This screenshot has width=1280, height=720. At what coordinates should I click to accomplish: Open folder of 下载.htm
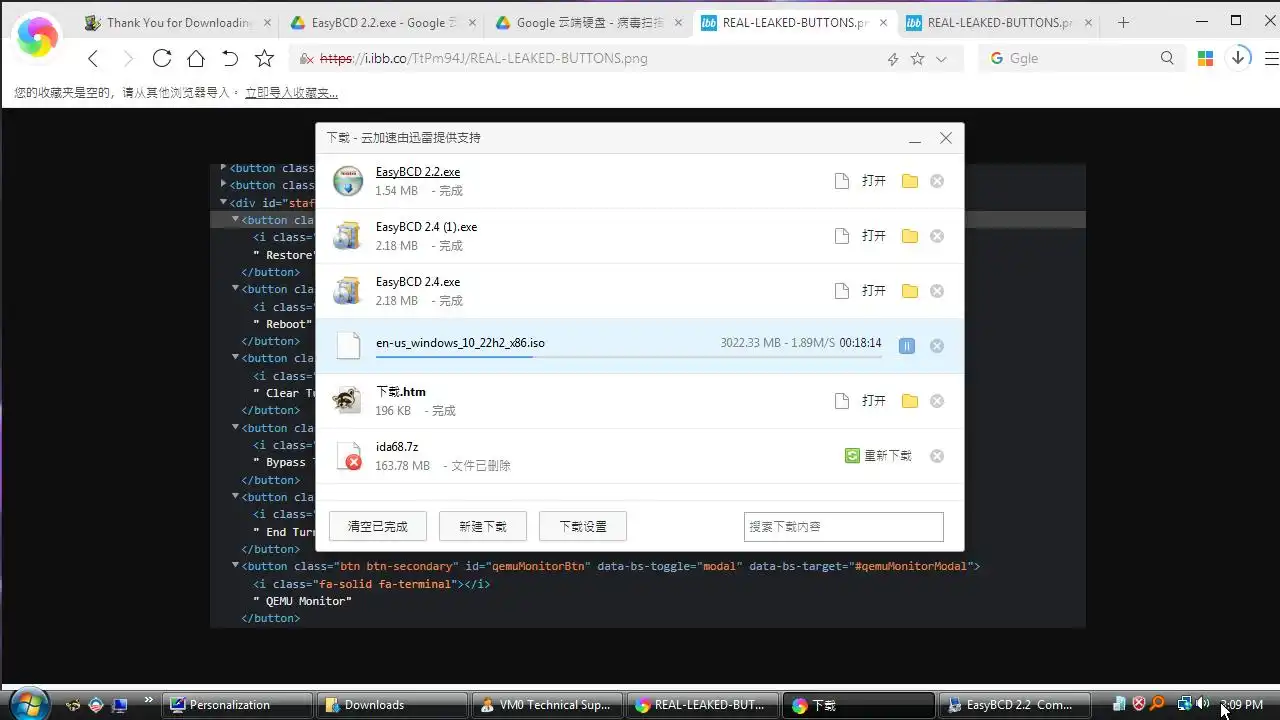(x=909, y=401)
